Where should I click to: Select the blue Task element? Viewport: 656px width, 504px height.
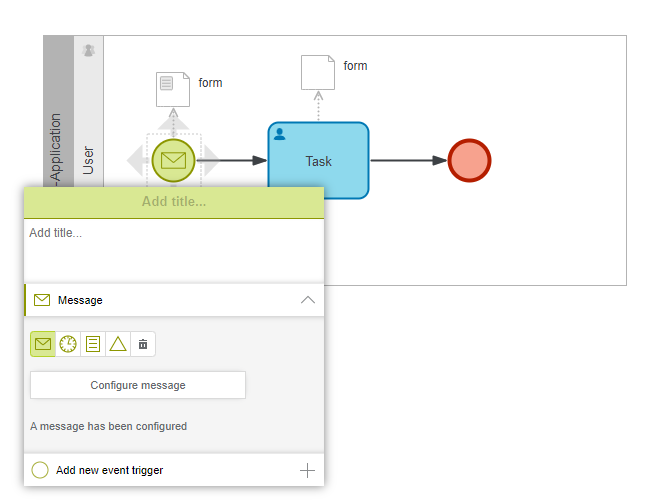318,161
